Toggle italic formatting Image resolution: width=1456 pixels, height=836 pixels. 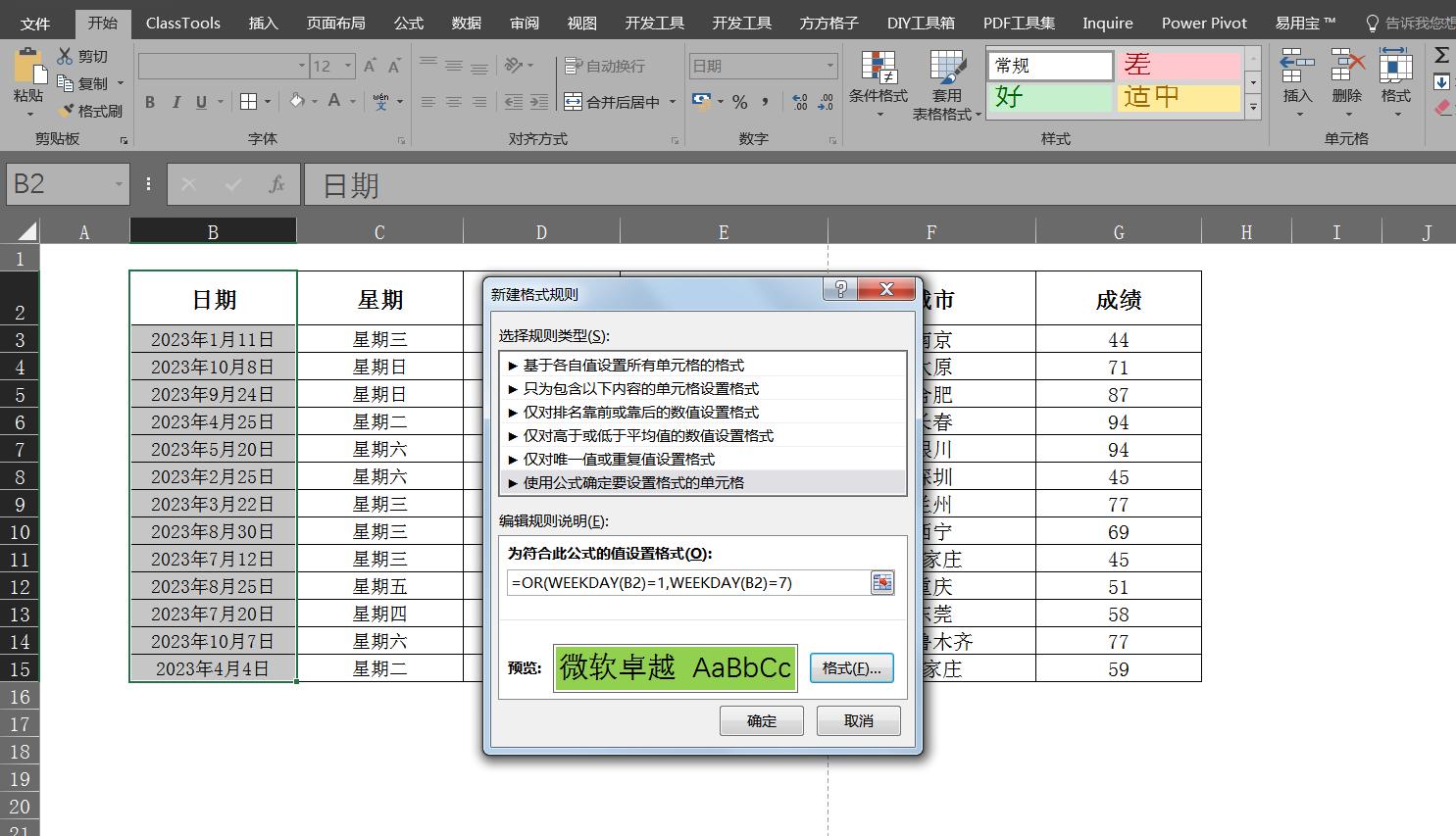click(176, 102)
